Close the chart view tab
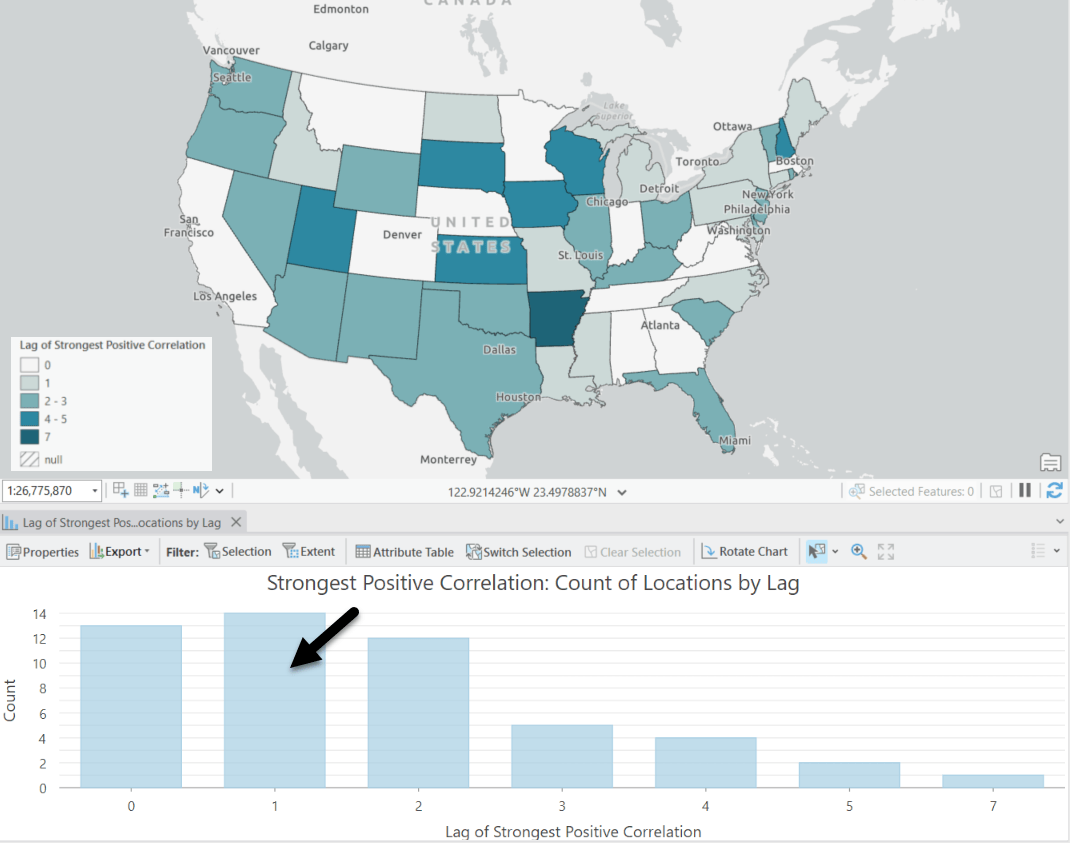 point(236,522)
